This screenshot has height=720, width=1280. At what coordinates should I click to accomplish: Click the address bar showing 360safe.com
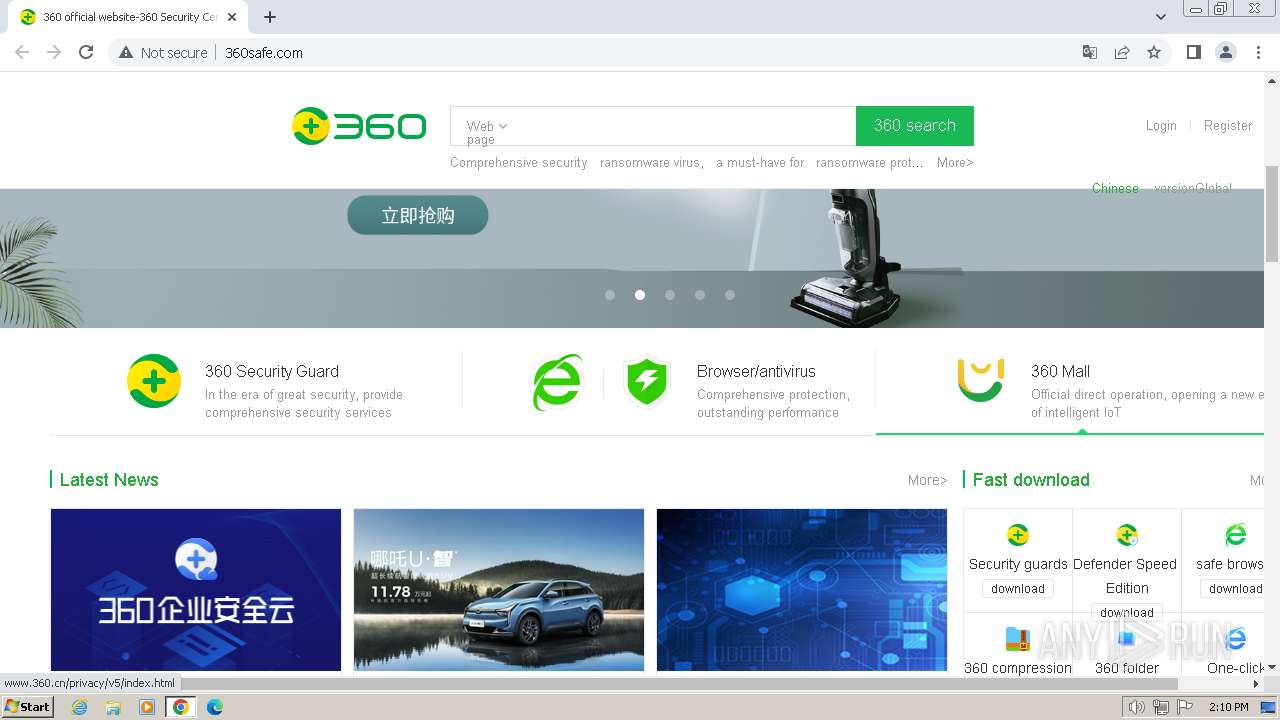(640, 52)
